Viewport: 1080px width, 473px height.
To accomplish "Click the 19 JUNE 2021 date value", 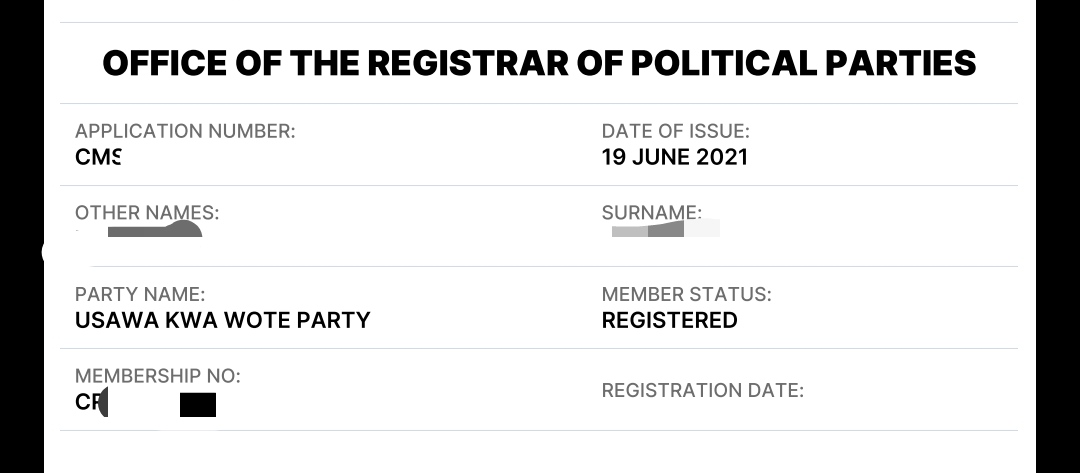I will pos(674,157).
